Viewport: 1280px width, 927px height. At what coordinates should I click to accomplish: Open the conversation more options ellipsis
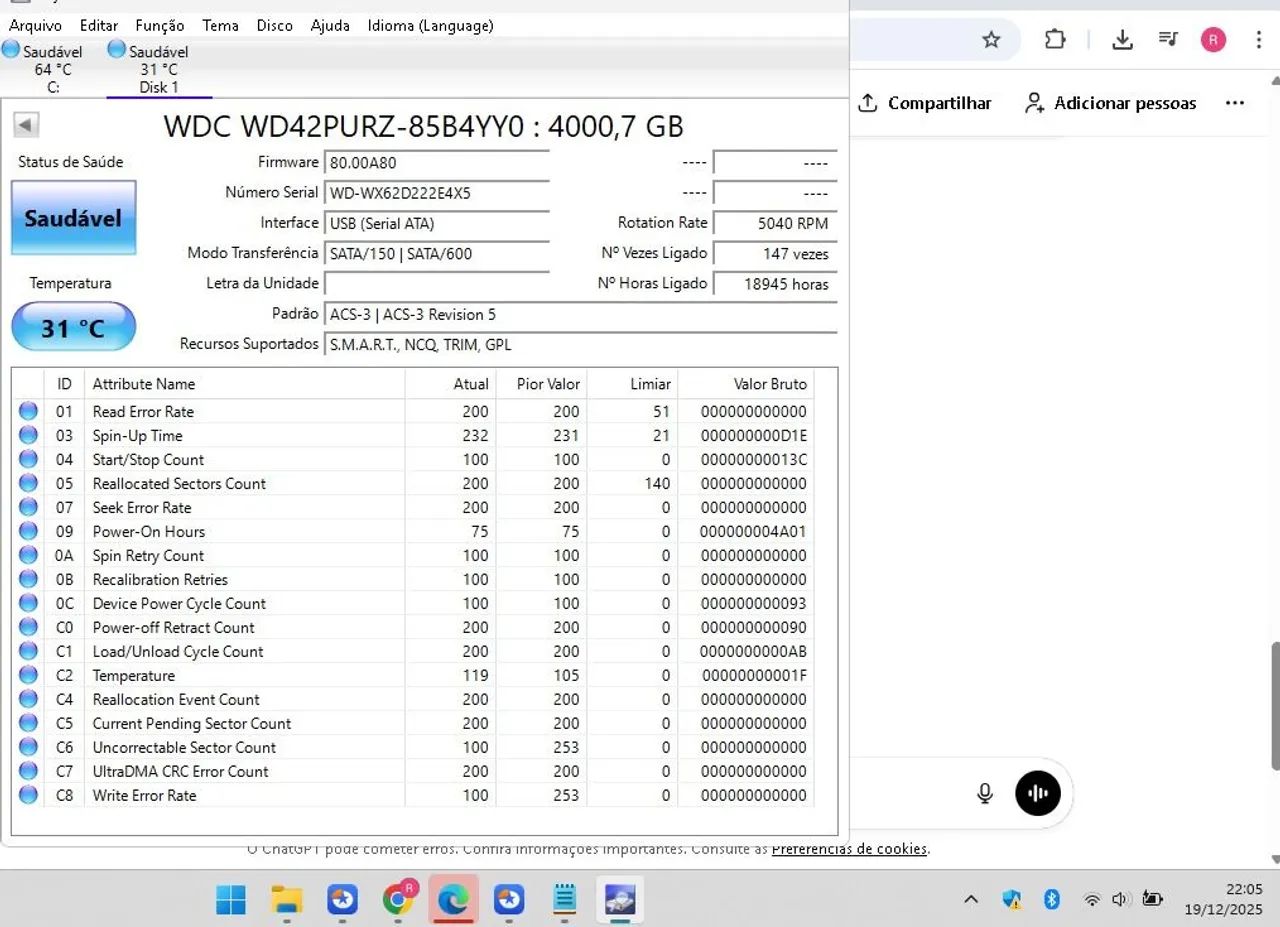[1235, 103]
